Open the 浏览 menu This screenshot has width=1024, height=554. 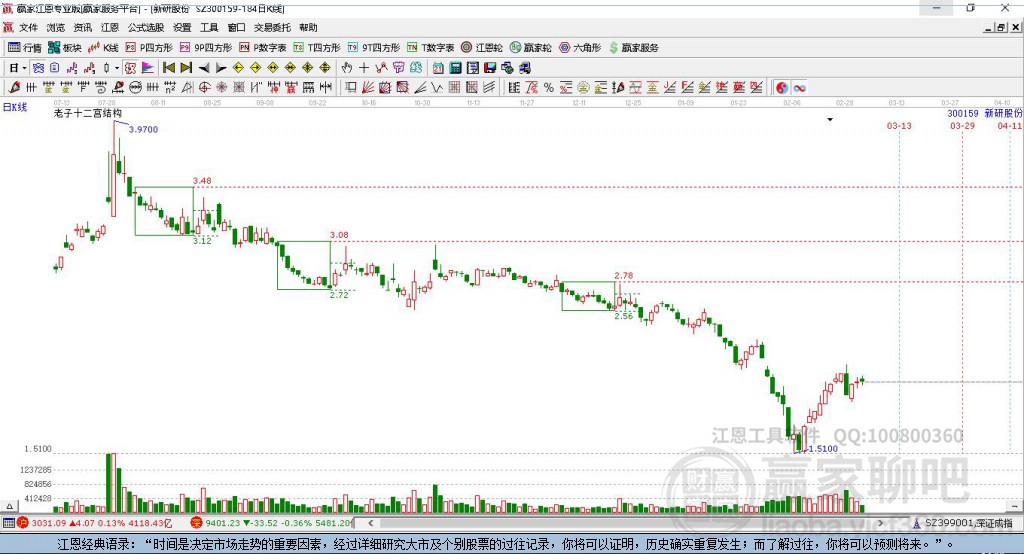coord(56,27)
